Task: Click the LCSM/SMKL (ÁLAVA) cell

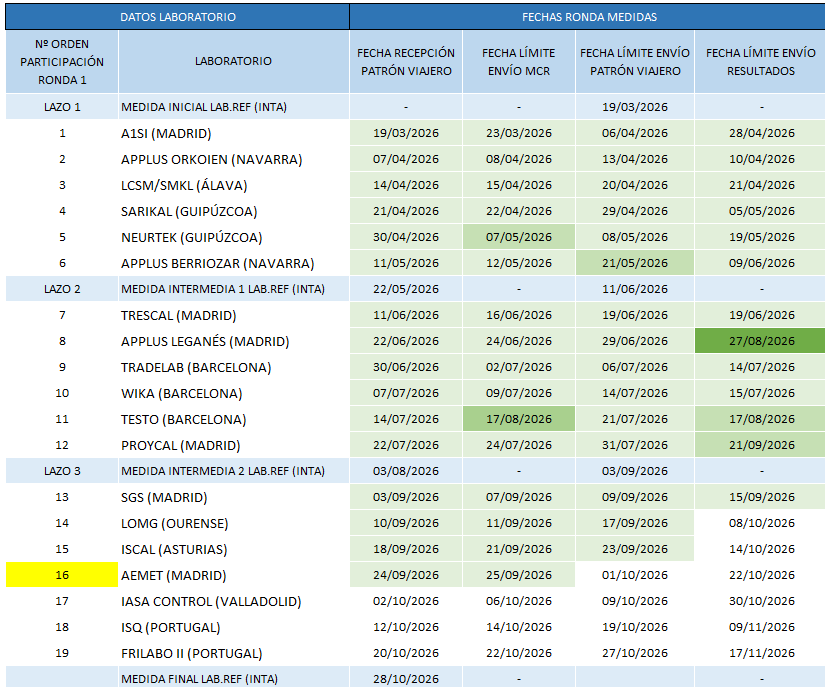Action: (234, 185)
